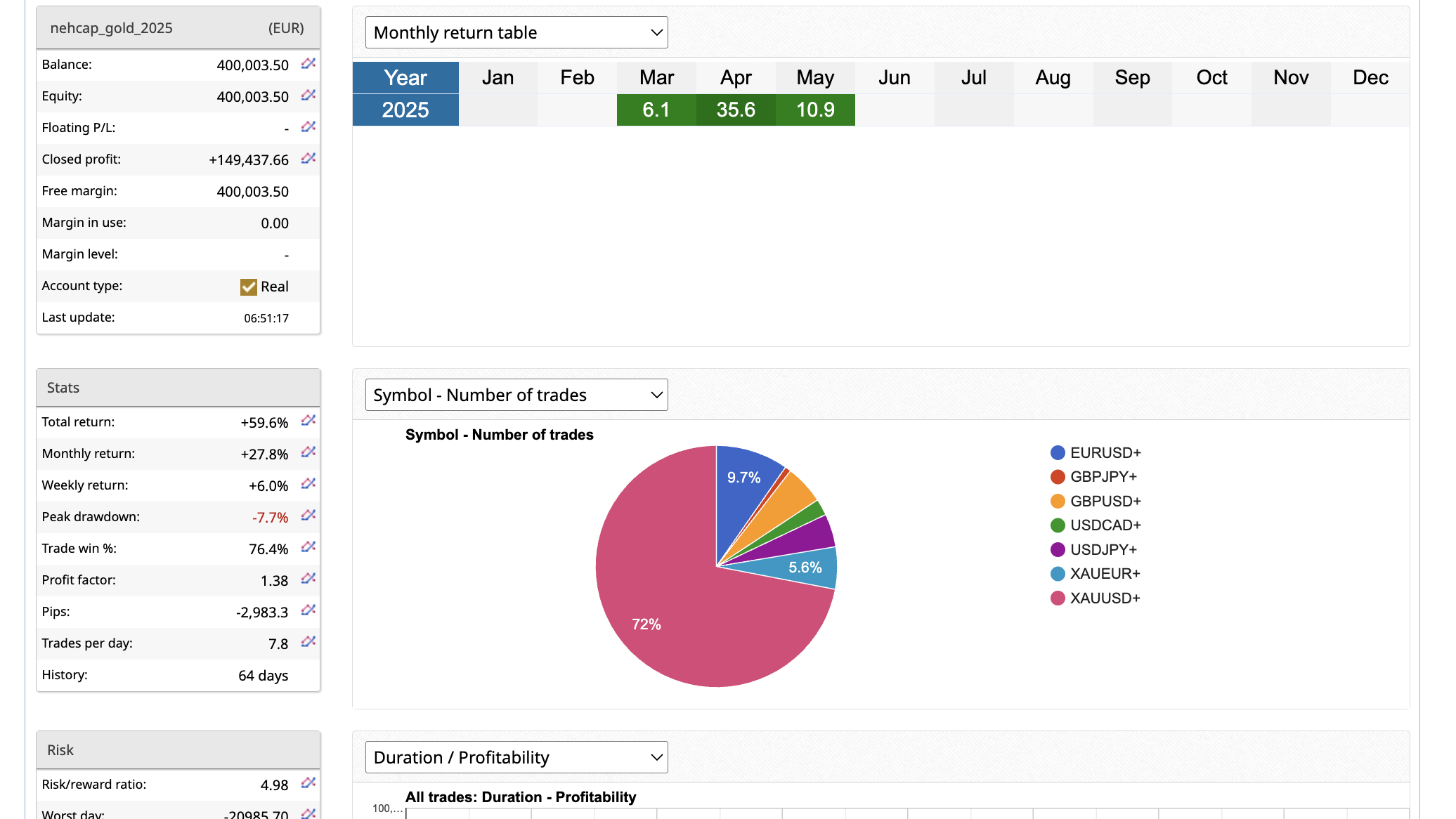Select the 2025 year row header
The width and height of the screenshot is (1456, 819).
pos(405,110)
